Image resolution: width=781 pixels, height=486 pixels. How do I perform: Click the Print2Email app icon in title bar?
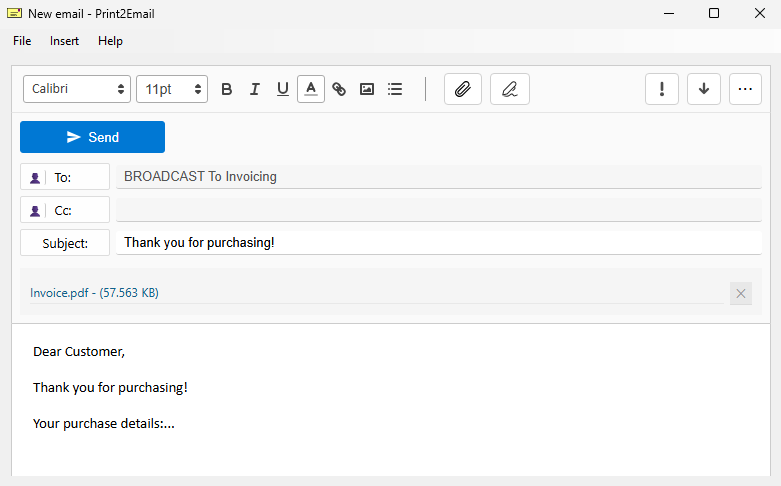(14, 13)
